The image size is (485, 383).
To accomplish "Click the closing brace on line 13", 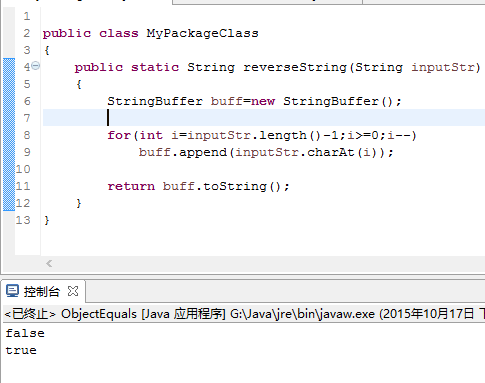I will click(x=47, y=220).
